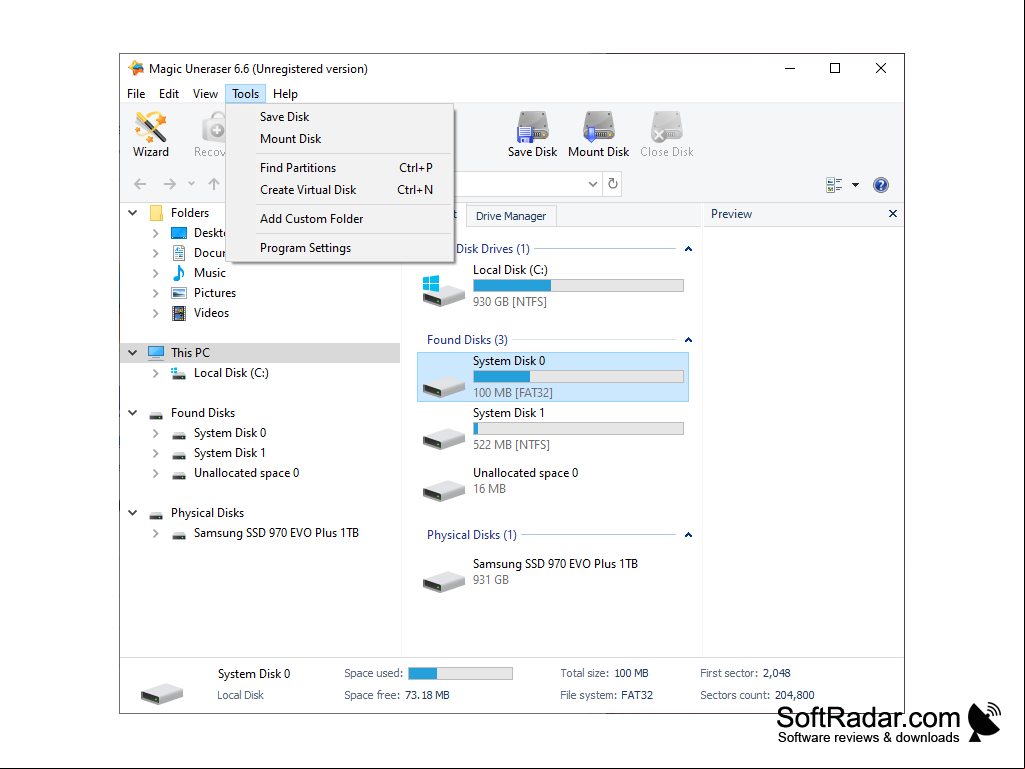Select Unallocated space 0 drive icon in main pane
Screen dimensions: 1025x769
coord(443,490)
